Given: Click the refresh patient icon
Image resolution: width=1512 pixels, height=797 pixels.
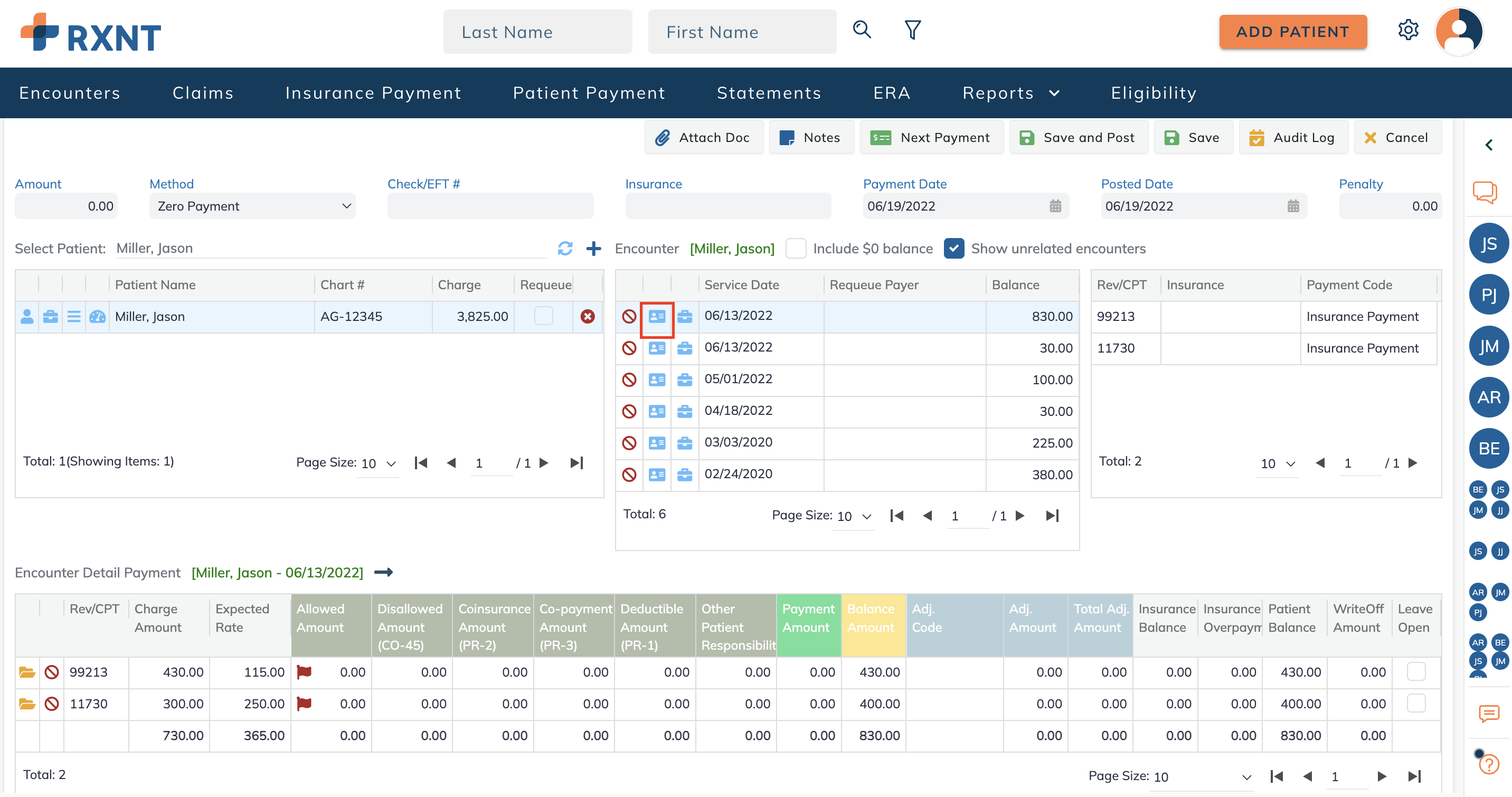Looking at the screenshot, I should [x=565, y=248].
